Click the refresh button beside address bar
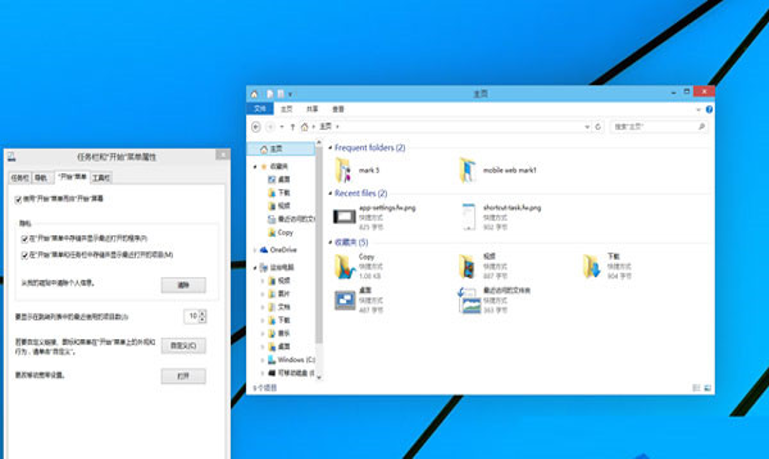Screen dimensions: 769x459 pyautogui.click(x=598, y=127)
